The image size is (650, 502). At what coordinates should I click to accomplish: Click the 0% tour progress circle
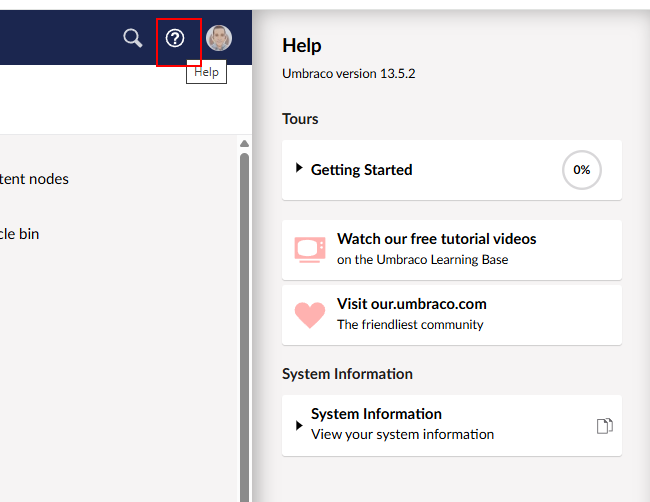(x=582, y=170)
